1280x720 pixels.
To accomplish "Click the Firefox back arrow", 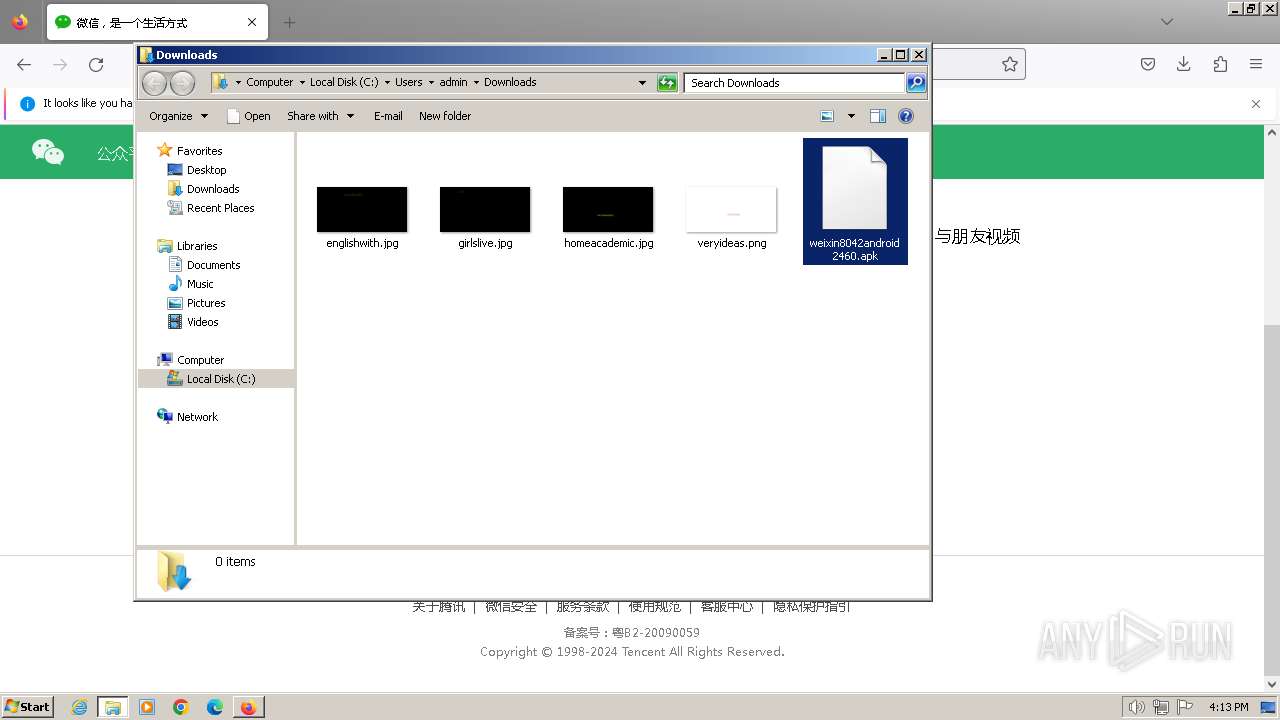I will point(24,64).
